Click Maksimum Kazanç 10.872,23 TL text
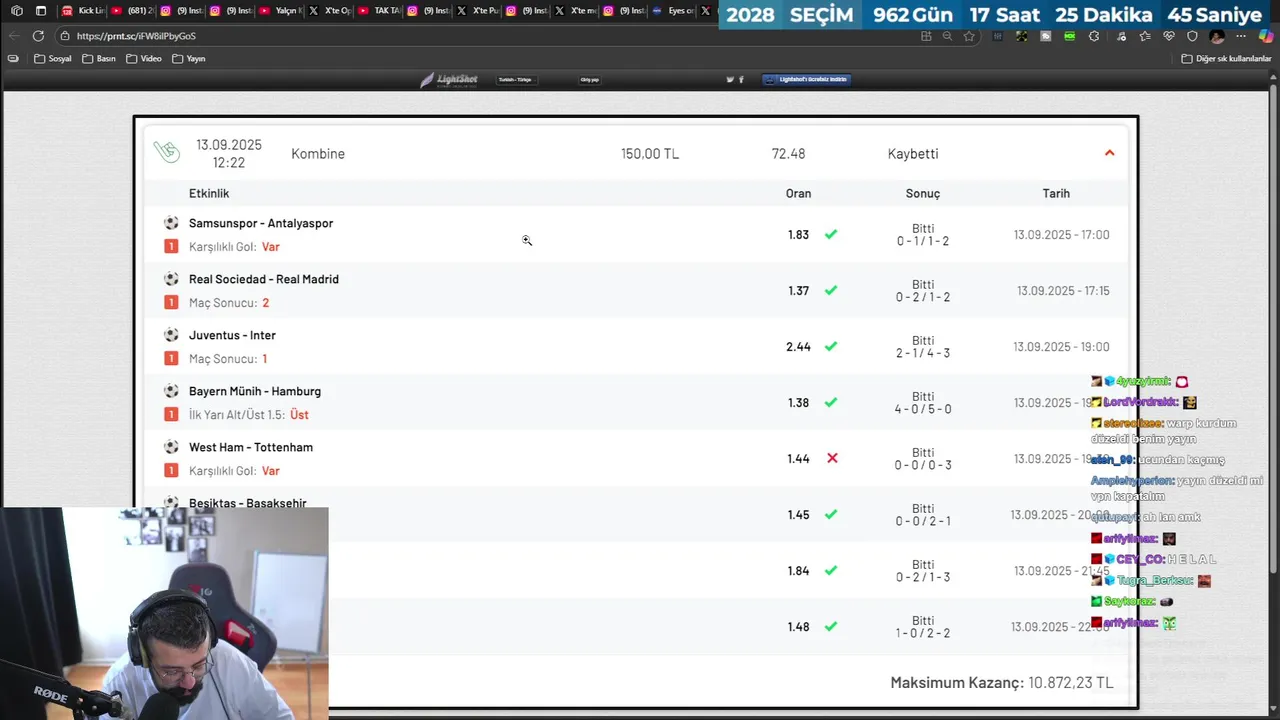Screen dimensions: 1280x720 [x=1002, y=682]
